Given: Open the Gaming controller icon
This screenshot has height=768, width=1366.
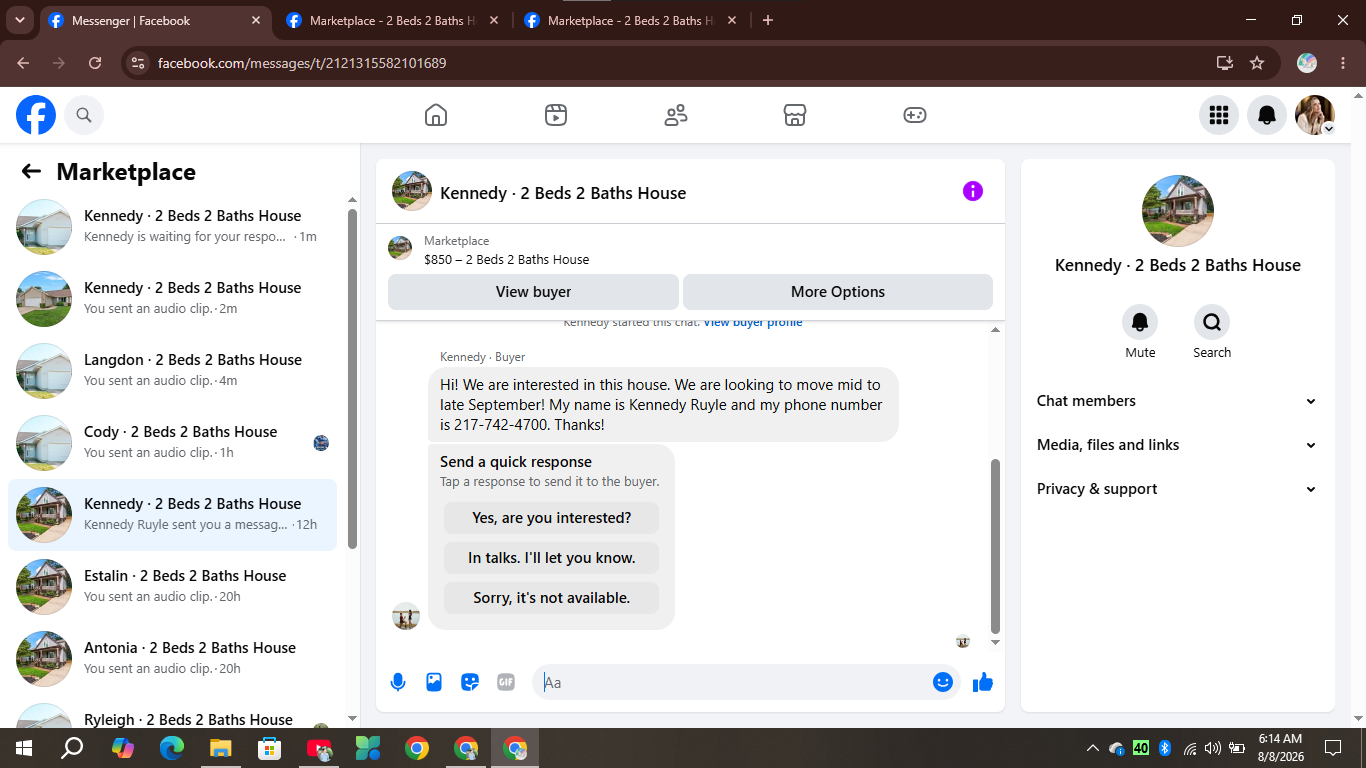Looking at the screenshot, I should pos(915,115).
